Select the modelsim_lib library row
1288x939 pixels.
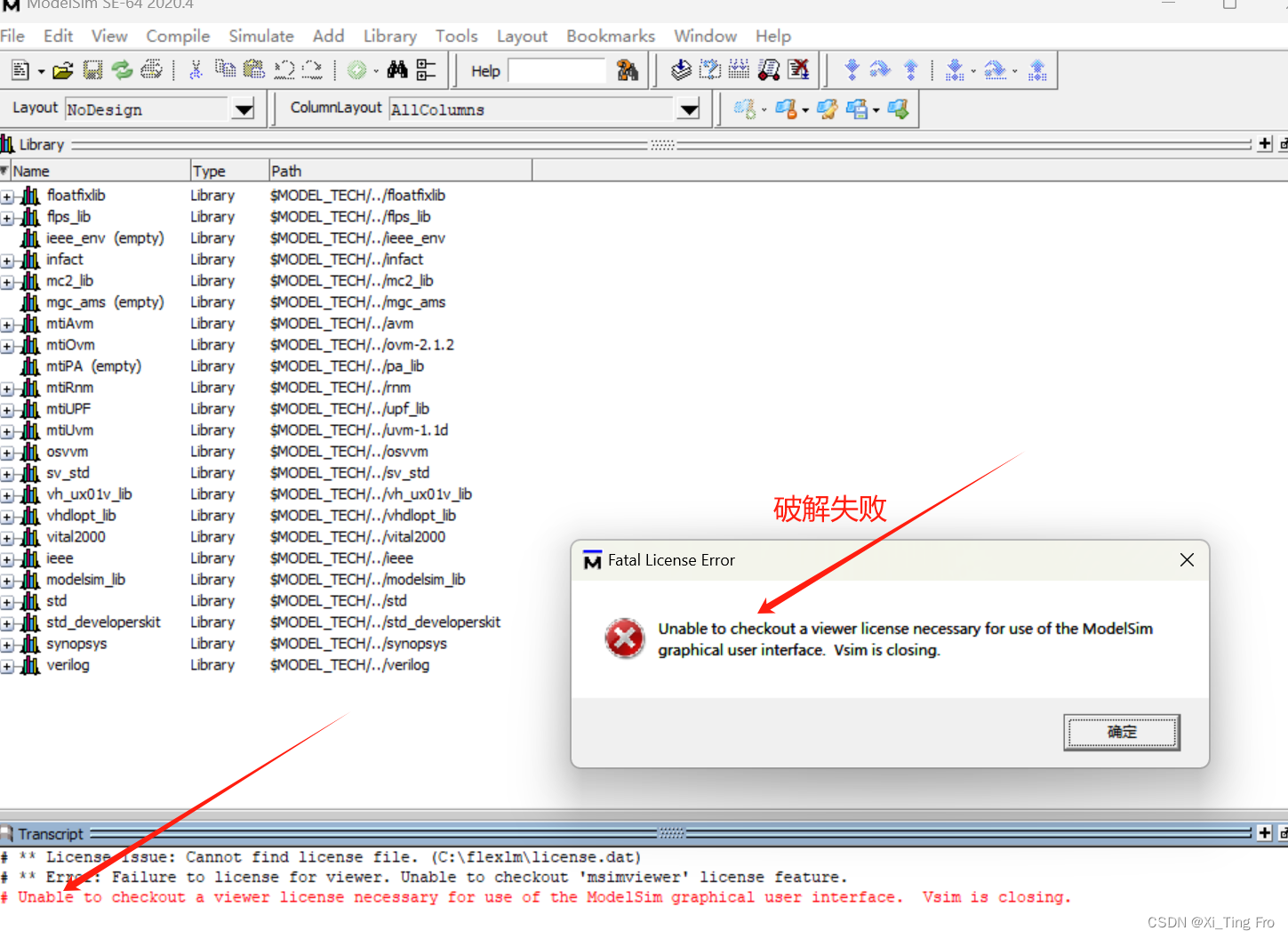pos(85,580)
